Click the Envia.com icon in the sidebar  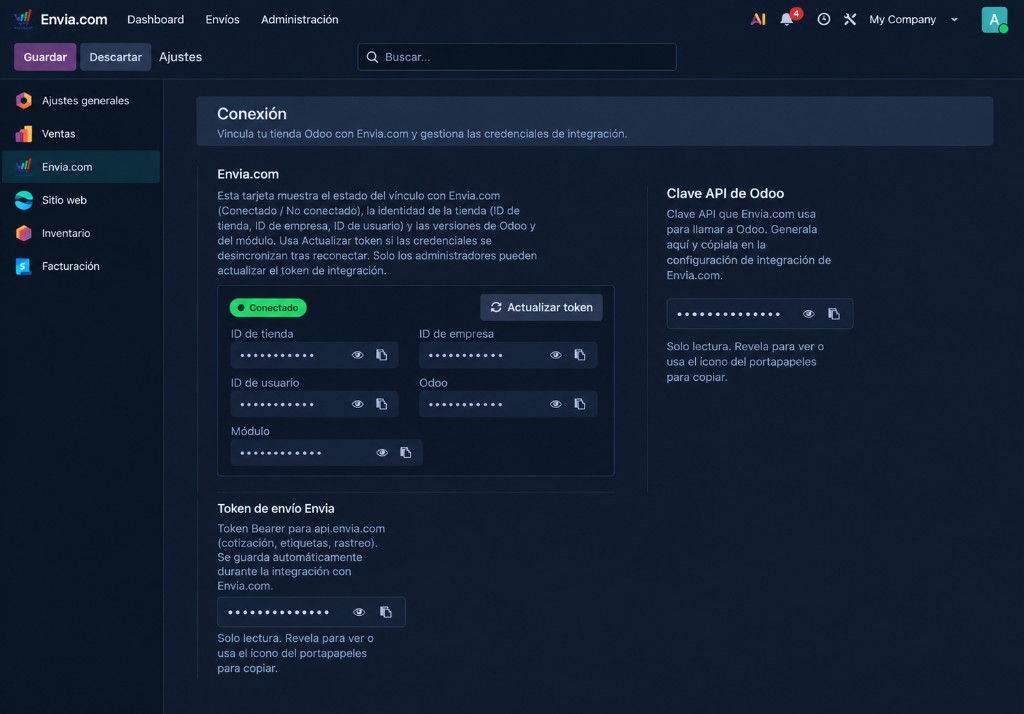coord(24,167)
